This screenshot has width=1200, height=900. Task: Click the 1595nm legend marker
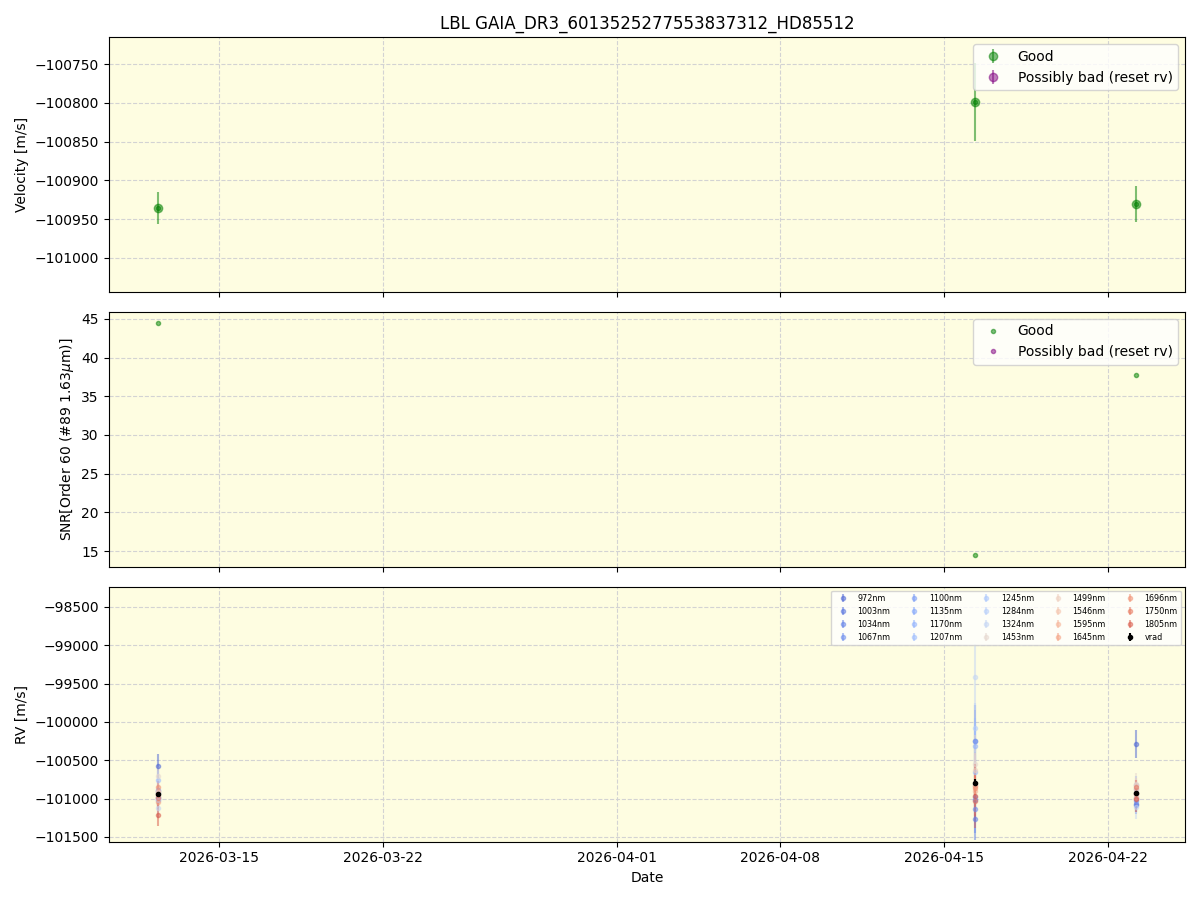point(1058,624)
